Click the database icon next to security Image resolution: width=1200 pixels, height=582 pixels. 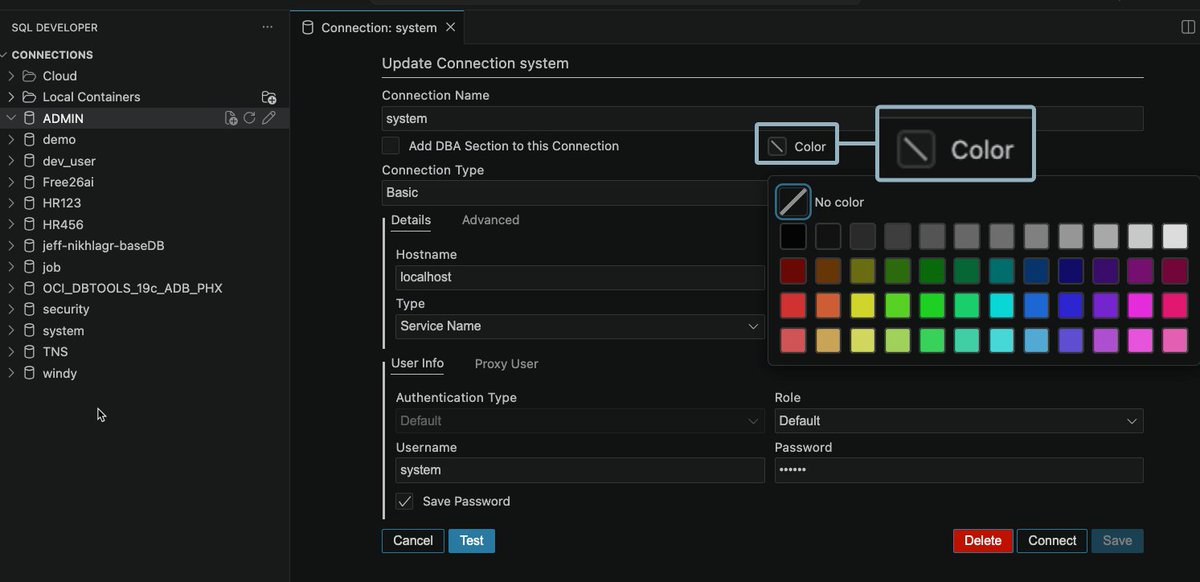[29, 309]
